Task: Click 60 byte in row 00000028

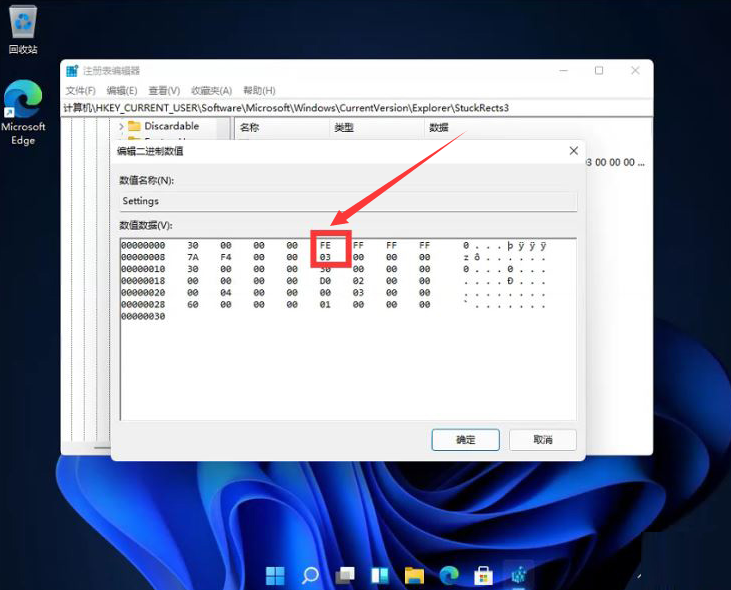Action: (193, 305)
